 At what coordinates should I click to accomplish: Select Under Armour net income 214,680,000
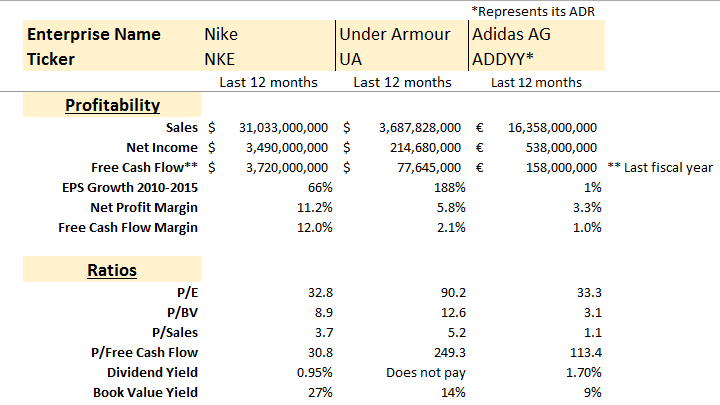(x=420, y=147)
